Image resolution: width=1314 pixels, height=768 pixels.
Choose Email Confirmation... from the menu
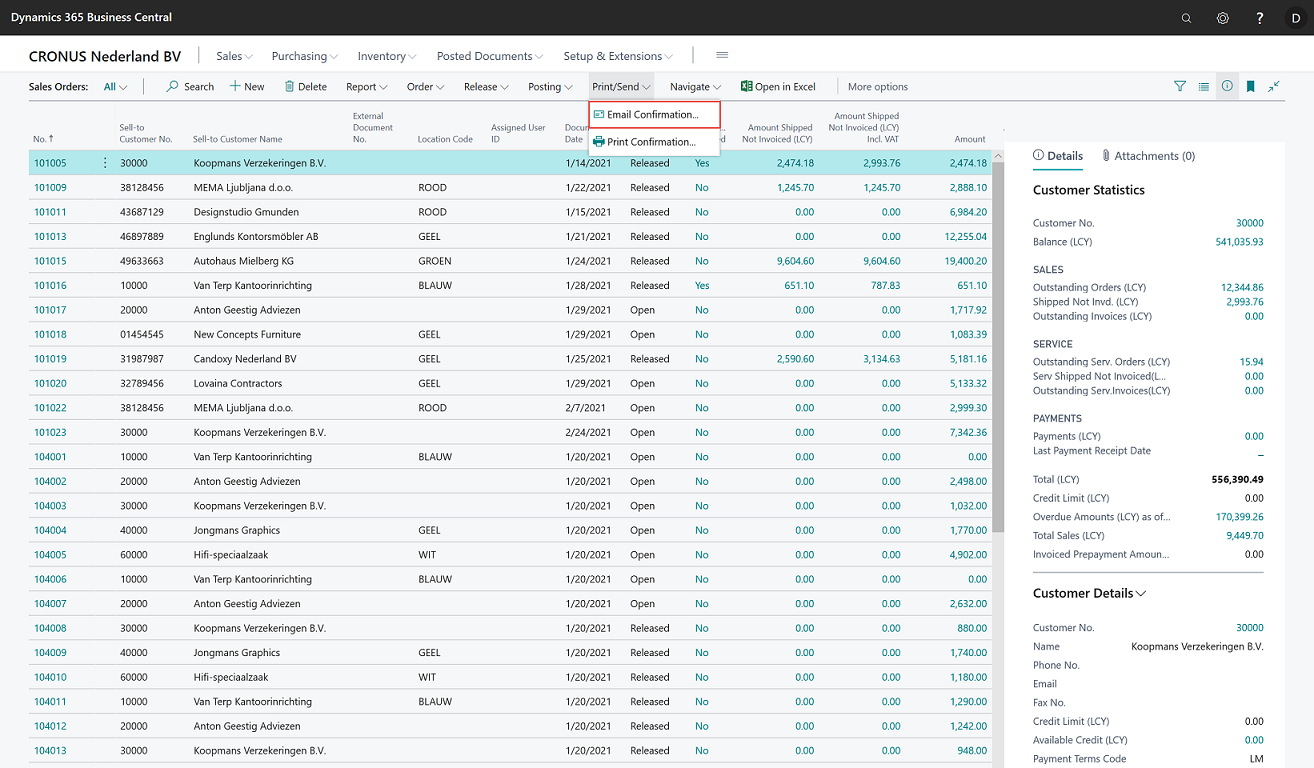pos(654,115)
